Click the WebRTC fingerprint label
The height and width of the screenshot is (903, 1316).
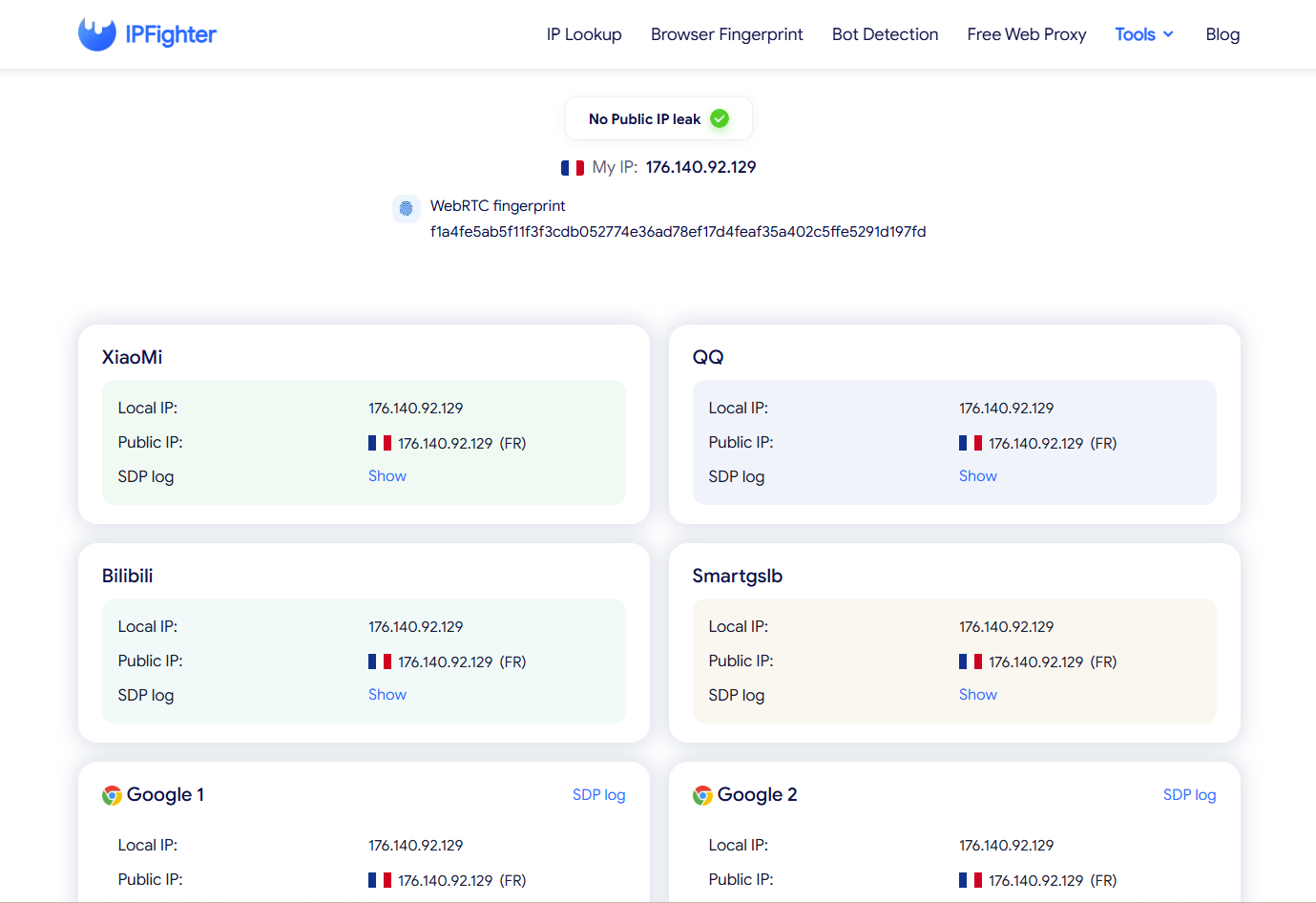coord(497,206)
